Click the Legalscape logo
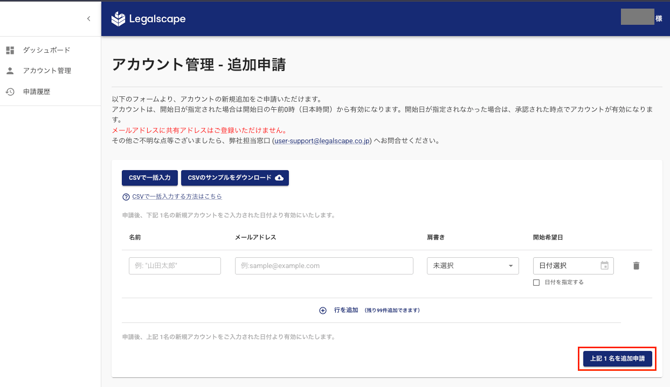670x387 pixels. 148,19
